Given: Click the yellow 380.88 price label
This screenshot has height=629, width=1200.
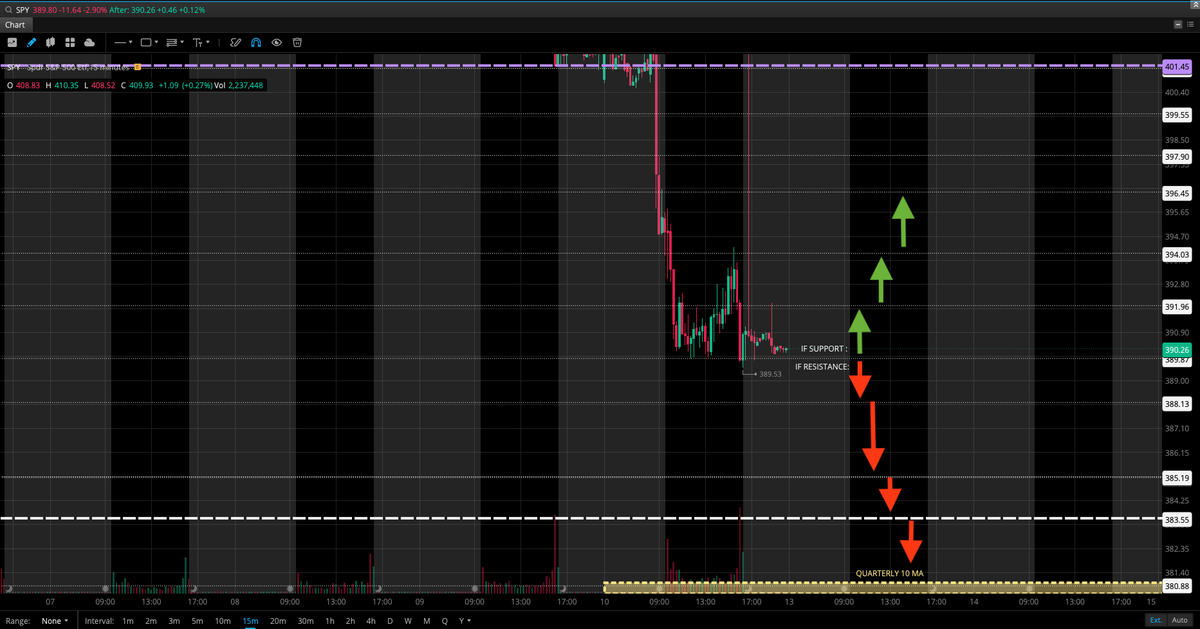Looking at the screenshot, I should (1177, 586).
